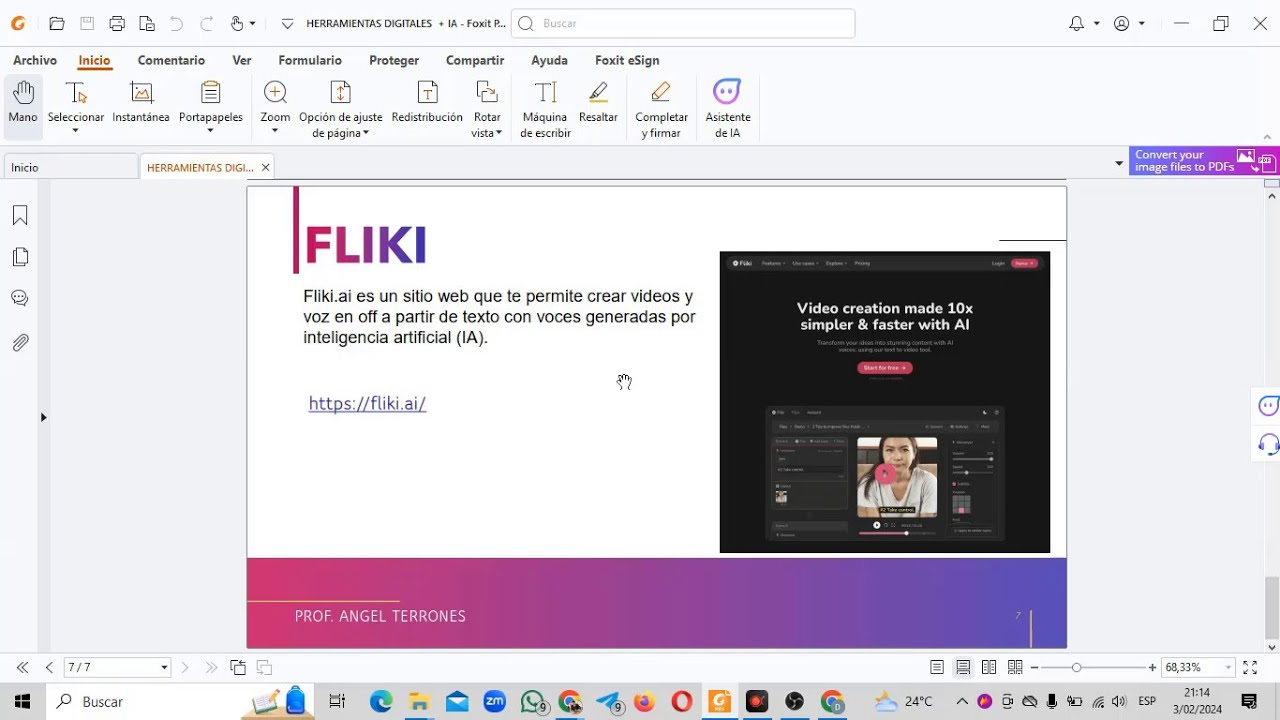This screenshot has height=720, width=1280.
Task: Open Completar y firmar tool
Action: coord(661,110)
